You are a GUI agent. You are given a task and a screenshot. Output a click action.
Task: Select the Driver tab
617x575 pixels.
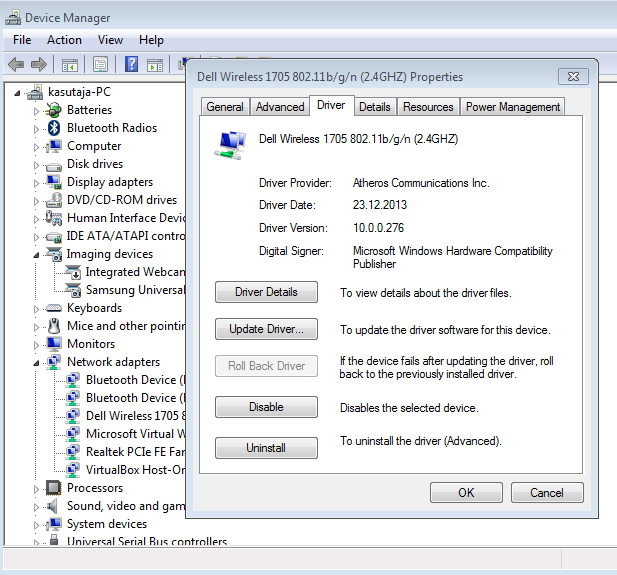pos(331,105)
